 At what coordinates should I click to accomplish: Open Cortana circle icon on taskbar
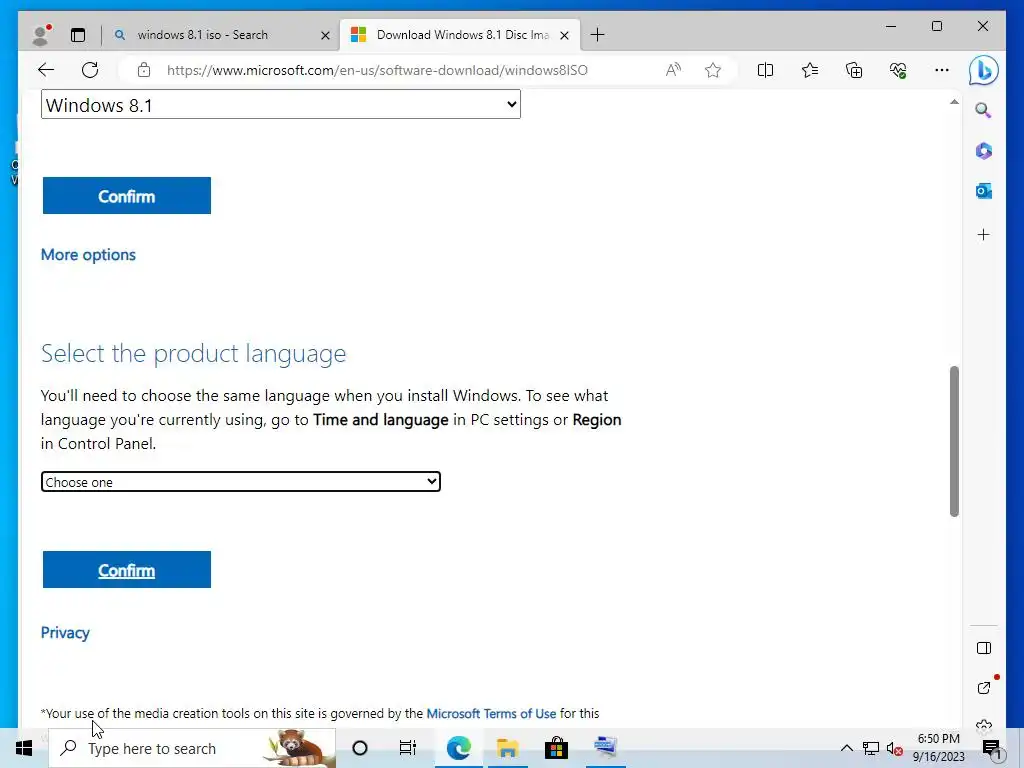point(360,748)
